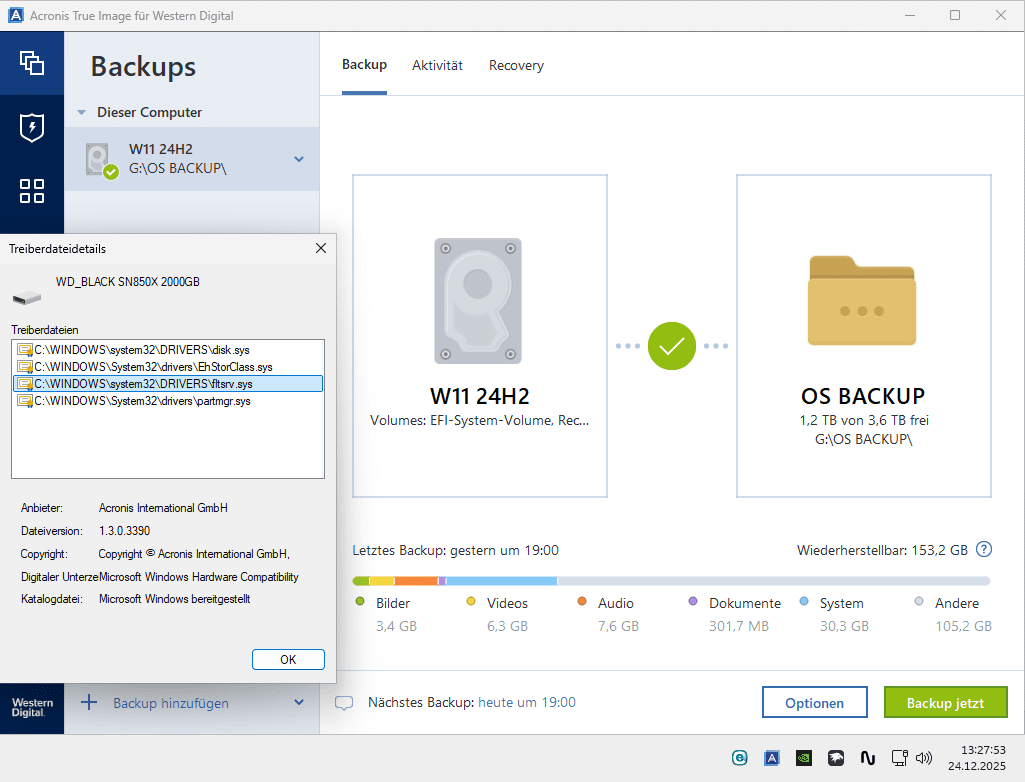Click the comment speech bubble icon
The width and height of the screenshot is (1025, 782).
(x=344, y=703)
